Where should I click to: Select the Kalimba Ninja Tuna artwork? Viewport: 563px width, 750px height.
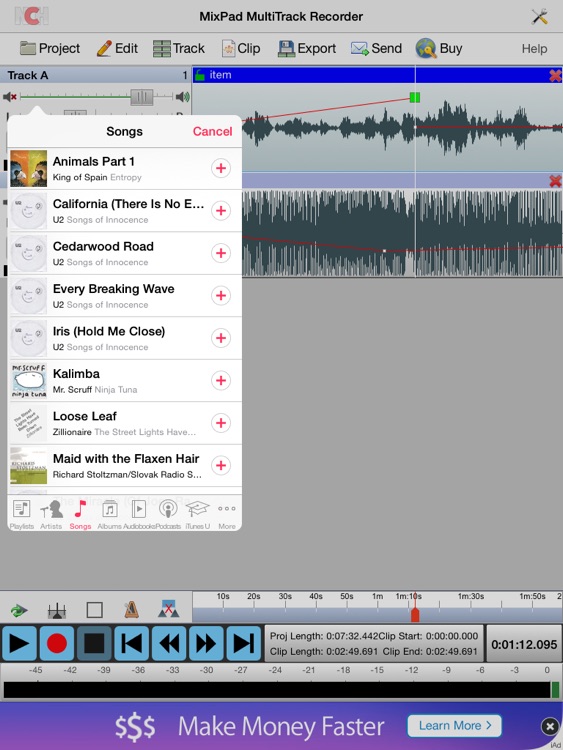(x=29, y=381)
